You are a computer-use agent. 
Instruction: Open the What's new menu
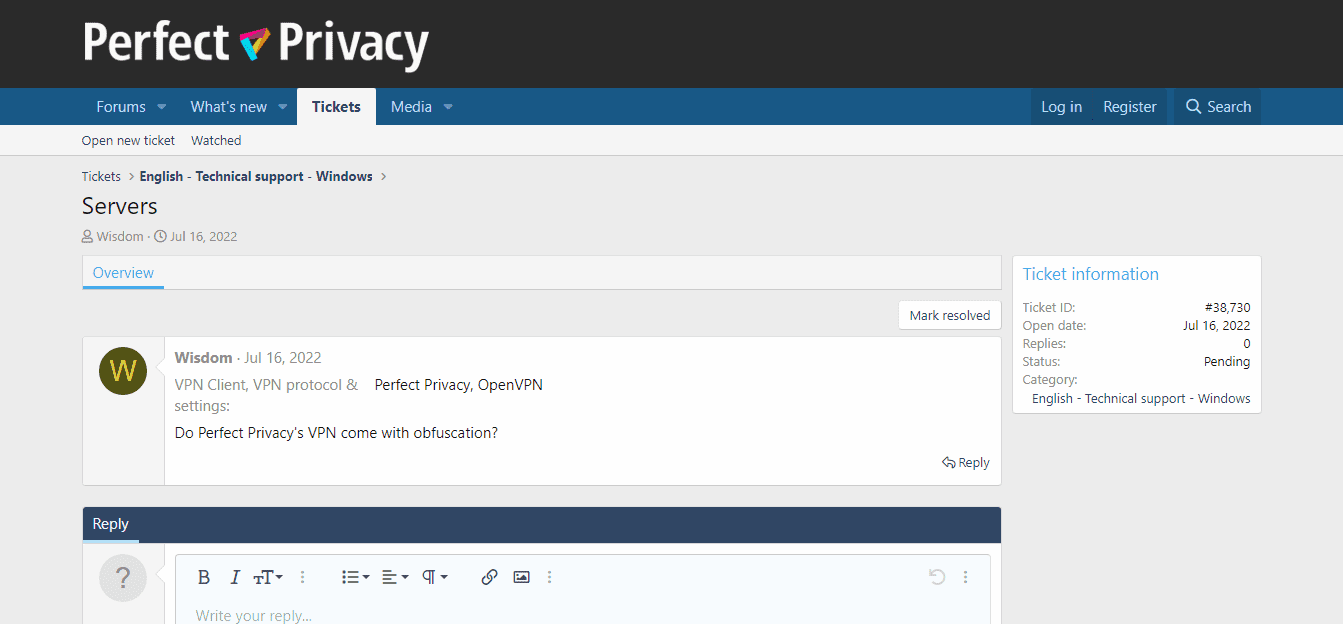[228, 106]
